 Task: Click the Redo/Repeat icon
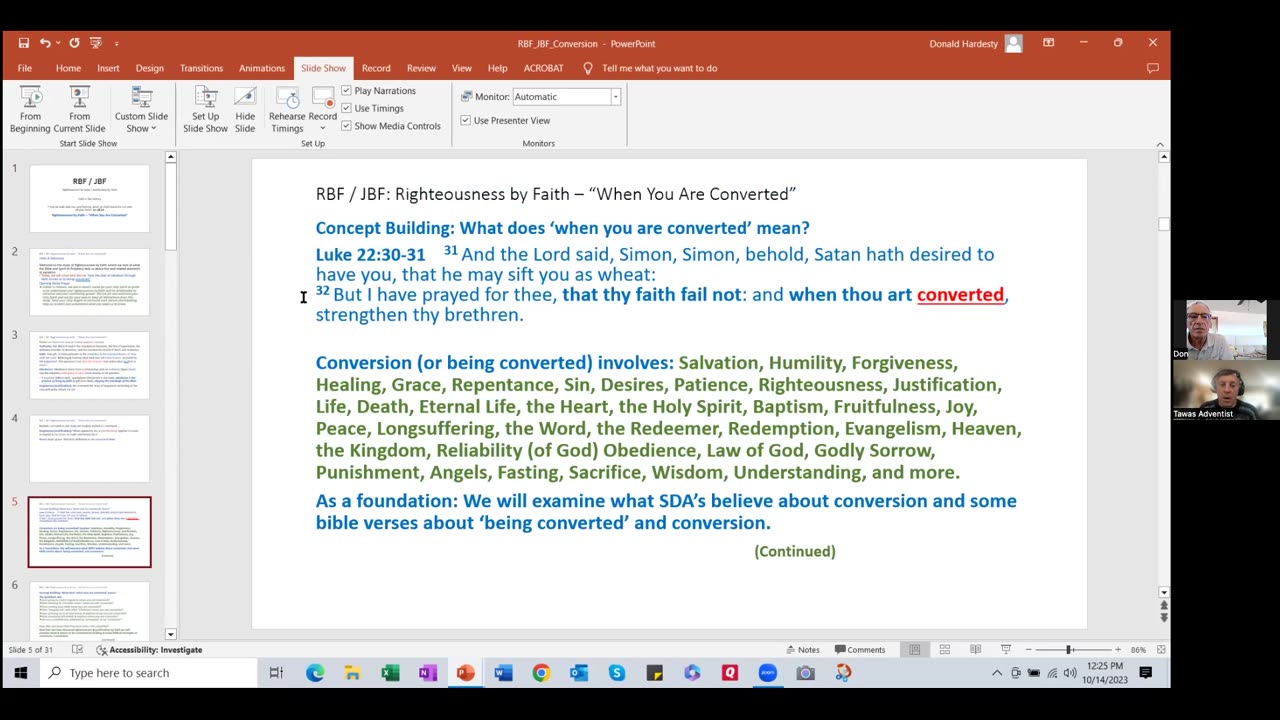click(x=74, y=43)
